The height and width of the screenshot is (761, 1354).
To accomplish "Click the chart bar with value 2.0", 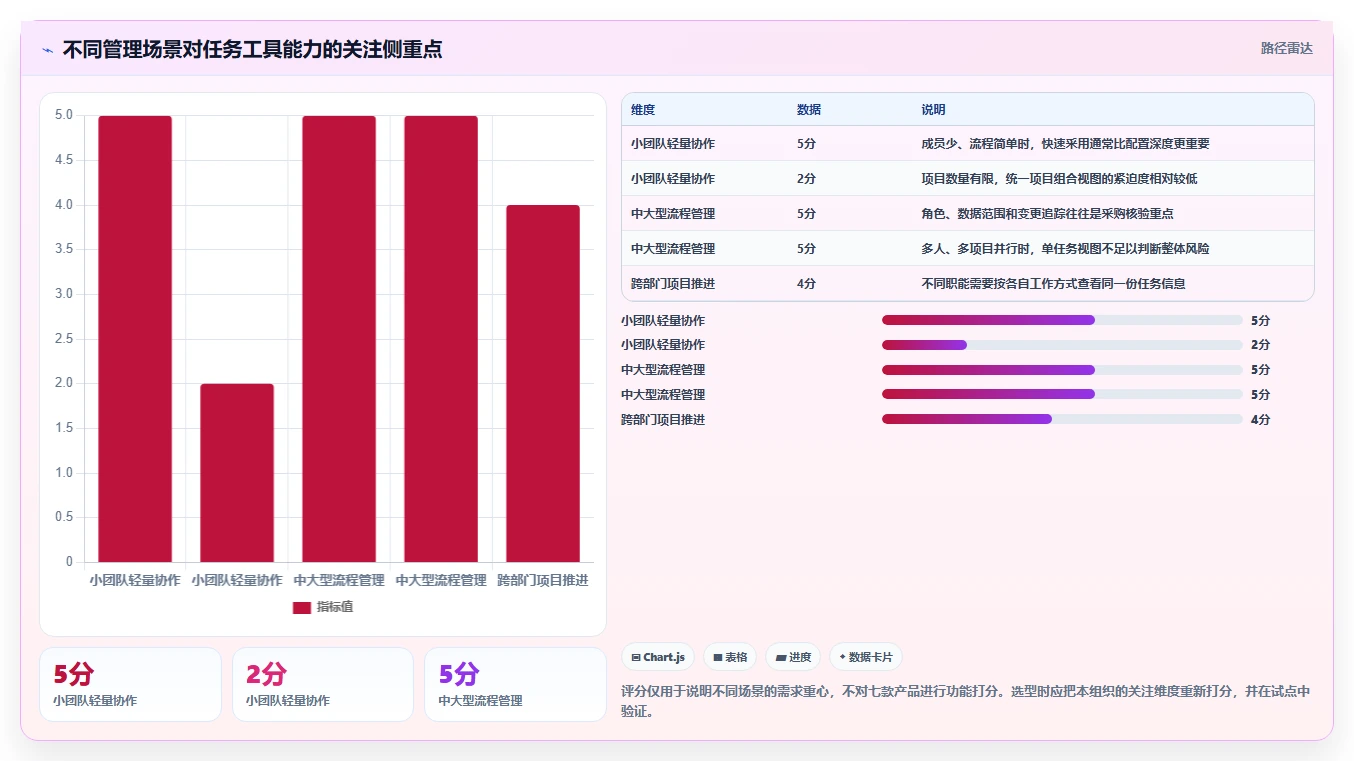I will (237, 473).
